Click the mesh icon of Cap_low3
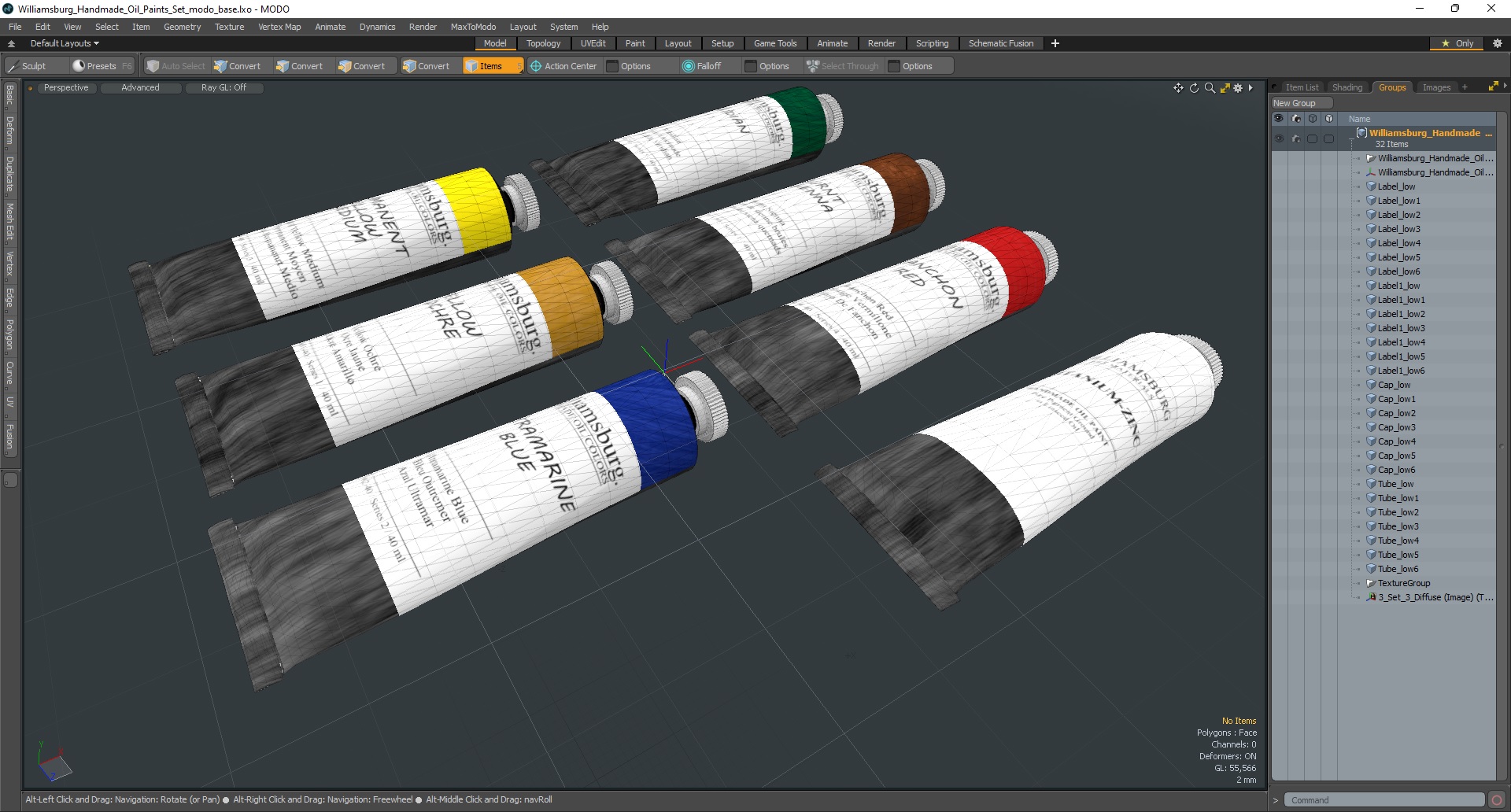Viewport: 1511px width, 812px height. tap(1371, 427)
